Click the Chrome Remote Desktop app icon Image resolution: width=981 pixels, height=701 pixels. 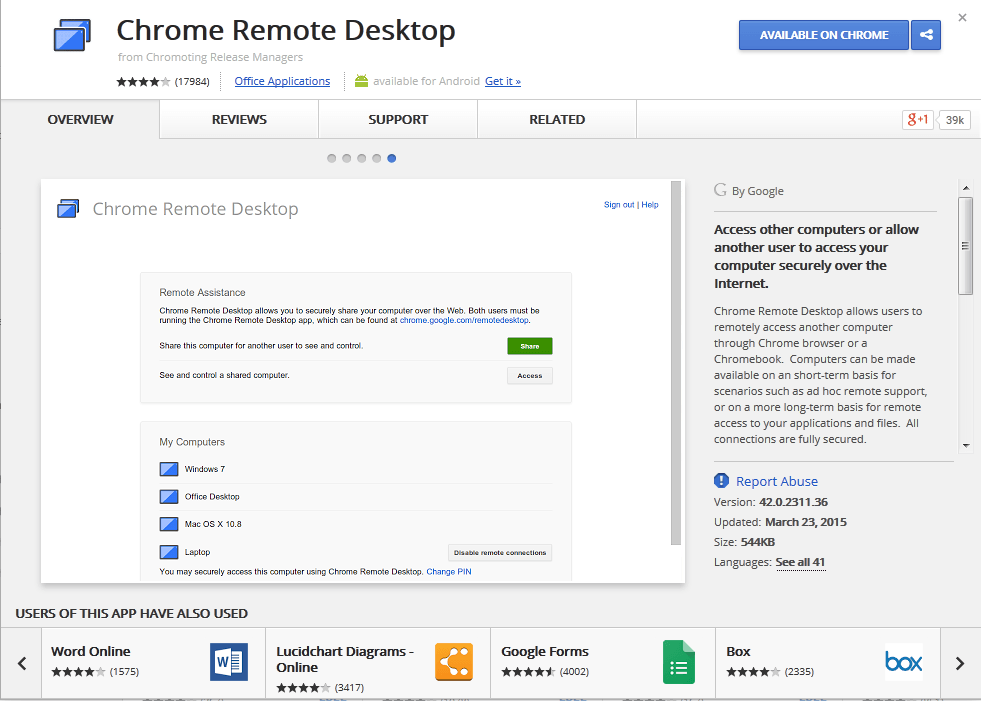[70, 35]
